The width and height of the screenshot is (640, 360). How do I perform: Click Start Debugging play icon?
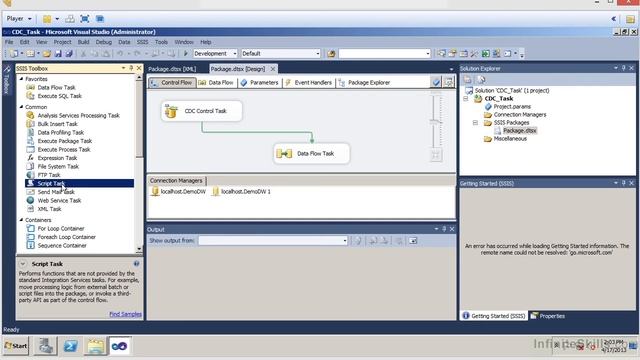[x=186, y=53]
